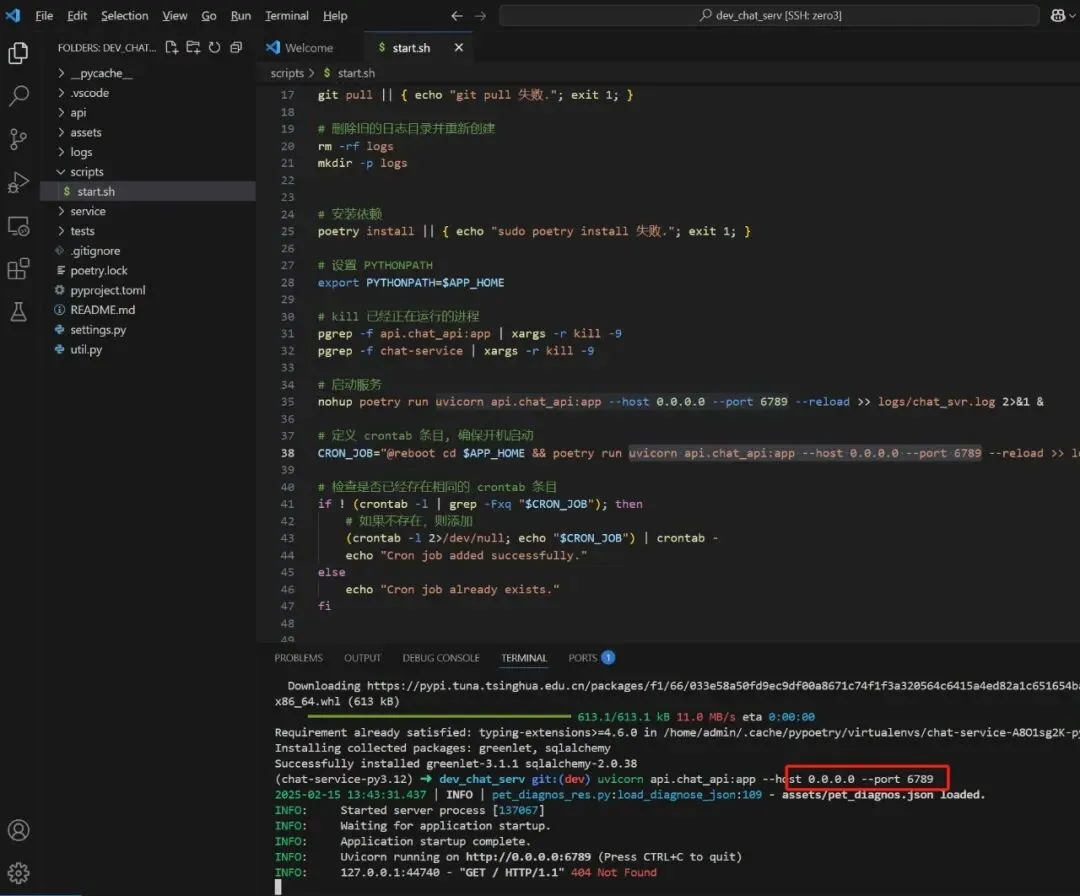
Task: Click "Cron job added successfully." code text
Action: click(x=484, y=555)
